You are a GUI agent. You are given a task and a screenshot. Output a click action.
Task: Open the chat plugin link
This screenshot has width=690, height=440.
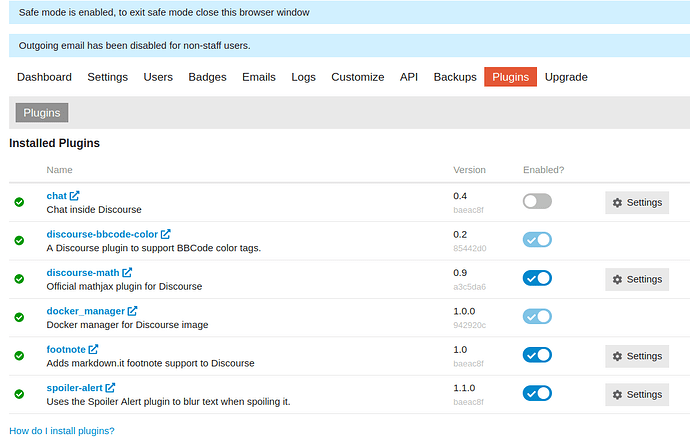coord(57,196)
